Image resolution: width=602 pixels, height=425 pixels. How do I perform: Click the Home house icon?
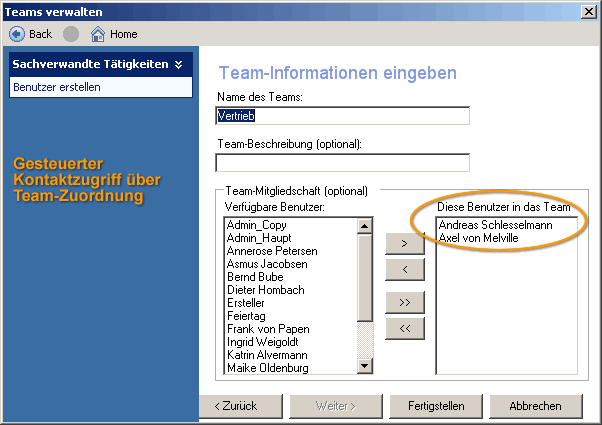coord(98,33)
